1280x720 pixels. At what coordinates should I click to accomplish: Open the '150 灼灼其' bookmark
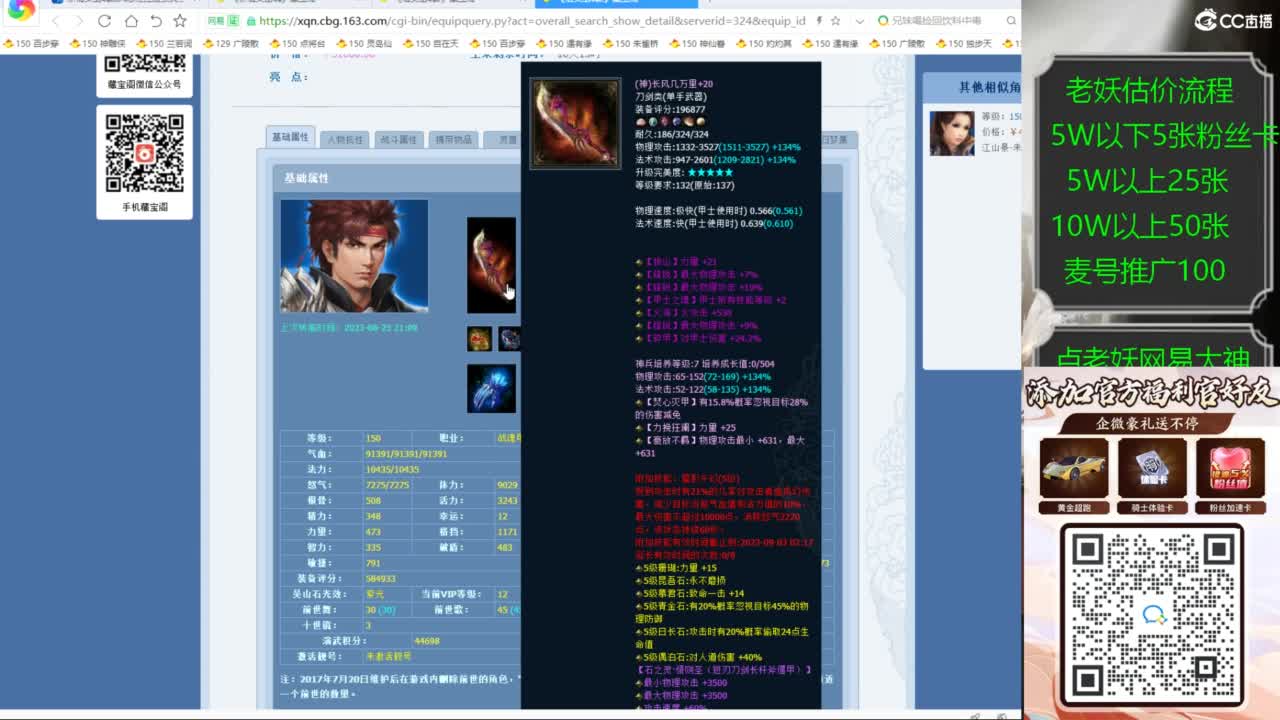tap(764, 44)
